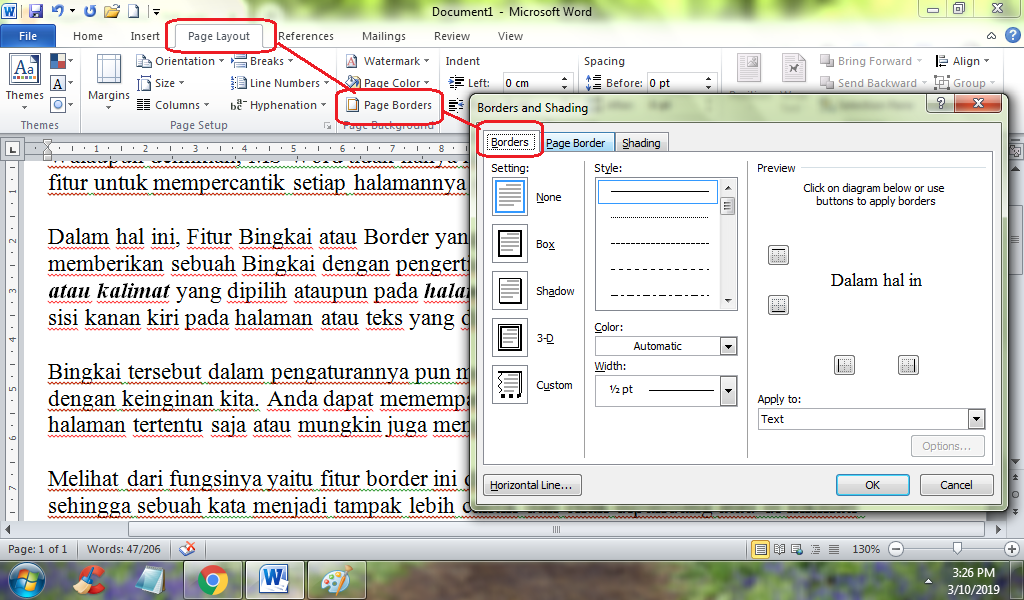Click OK in Borders and Shading
This screenshot has height=600, width=1024.
pos(872,485)
